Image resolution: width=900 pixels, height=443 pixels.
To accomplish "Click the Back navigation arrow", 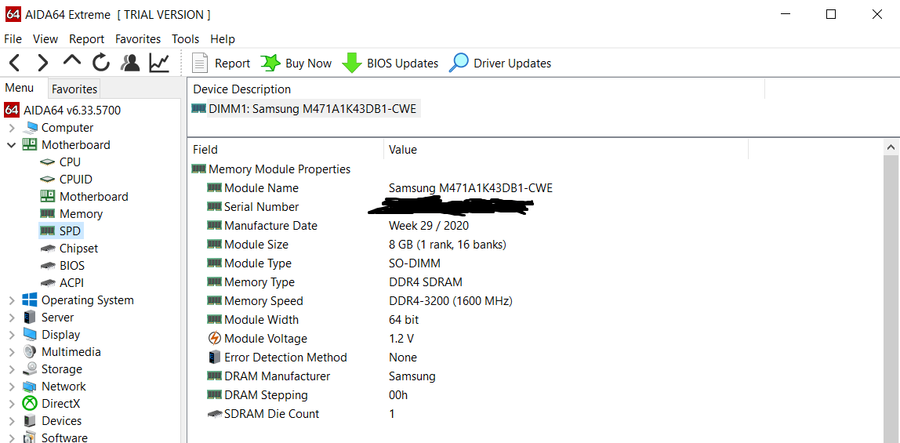I will [15, 63].
